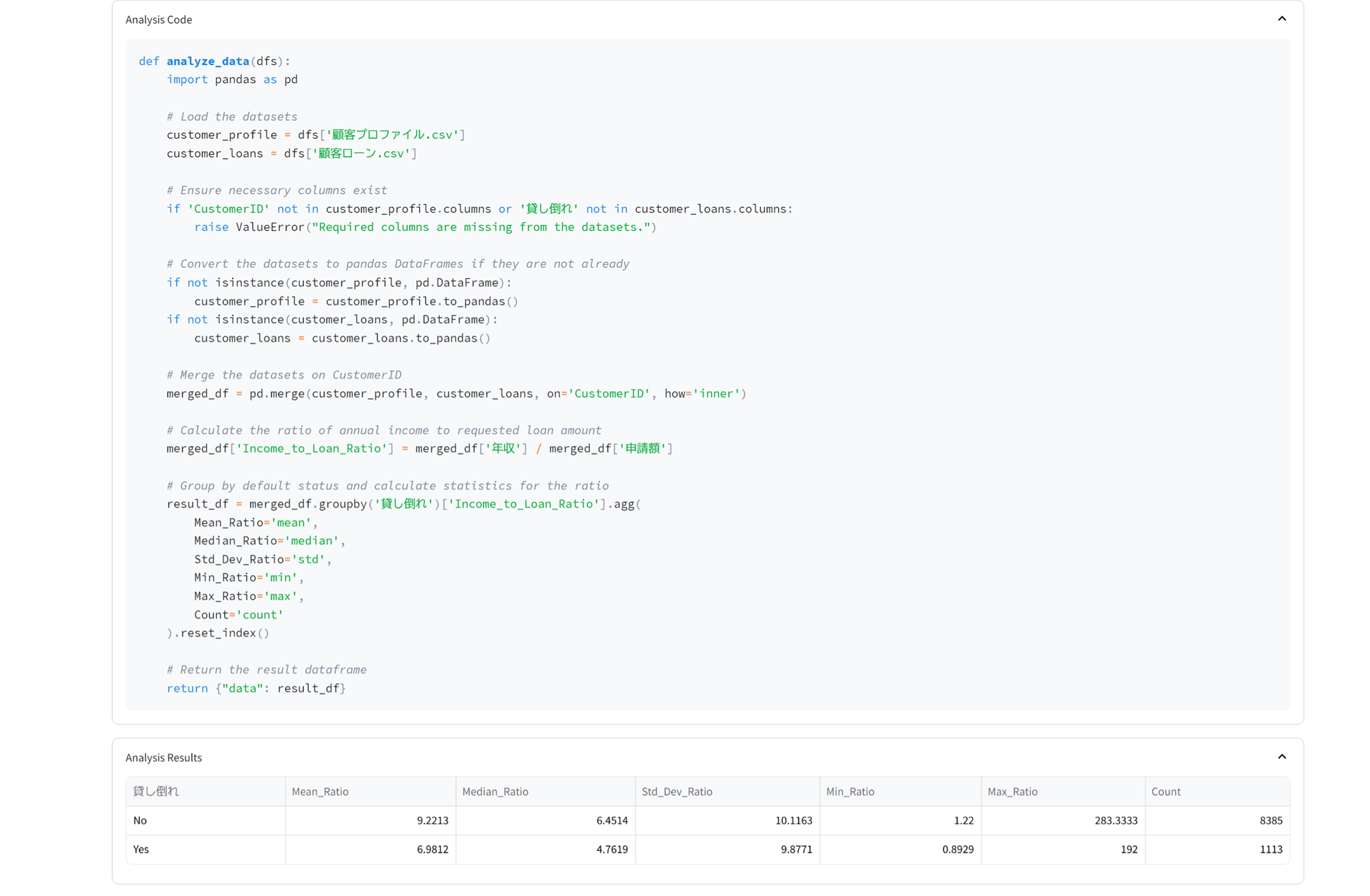This screenshot has width=1370, height=896.
Task: Click the 4.7619 median ratio cell
Action: pyautogui.click(x=612, y=849)
